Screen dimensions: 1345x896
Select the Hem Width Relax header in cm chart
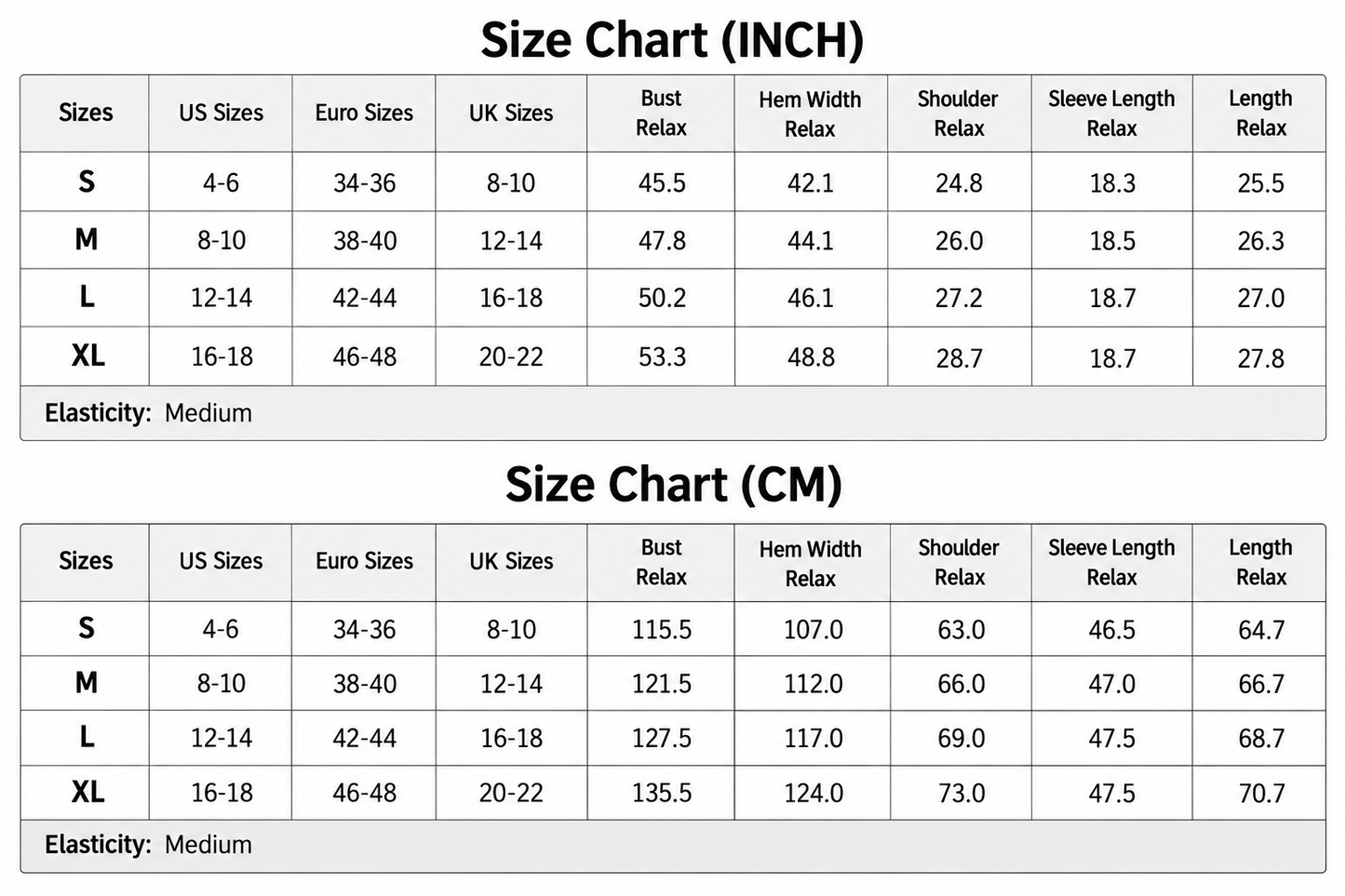[x=811, y=563]
